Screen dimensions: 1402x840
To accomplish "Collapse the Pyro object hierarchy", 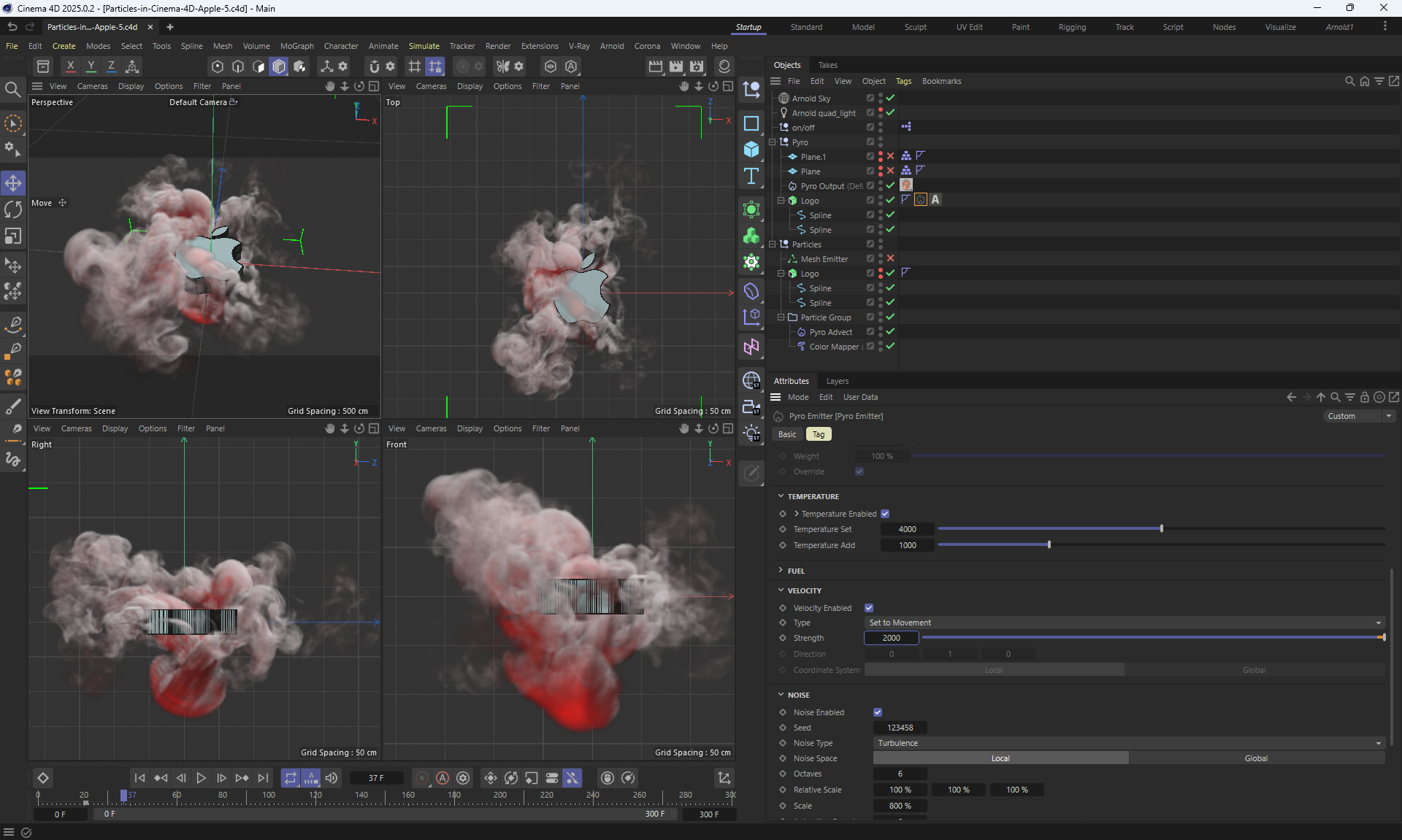I will click(x=773, y=142).
